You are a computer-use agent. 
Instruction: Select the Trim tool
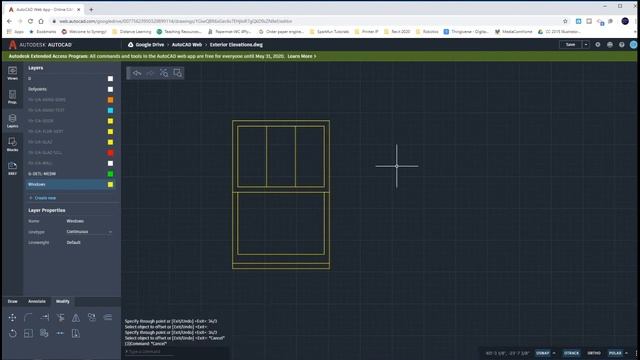[x=60, y=317]
